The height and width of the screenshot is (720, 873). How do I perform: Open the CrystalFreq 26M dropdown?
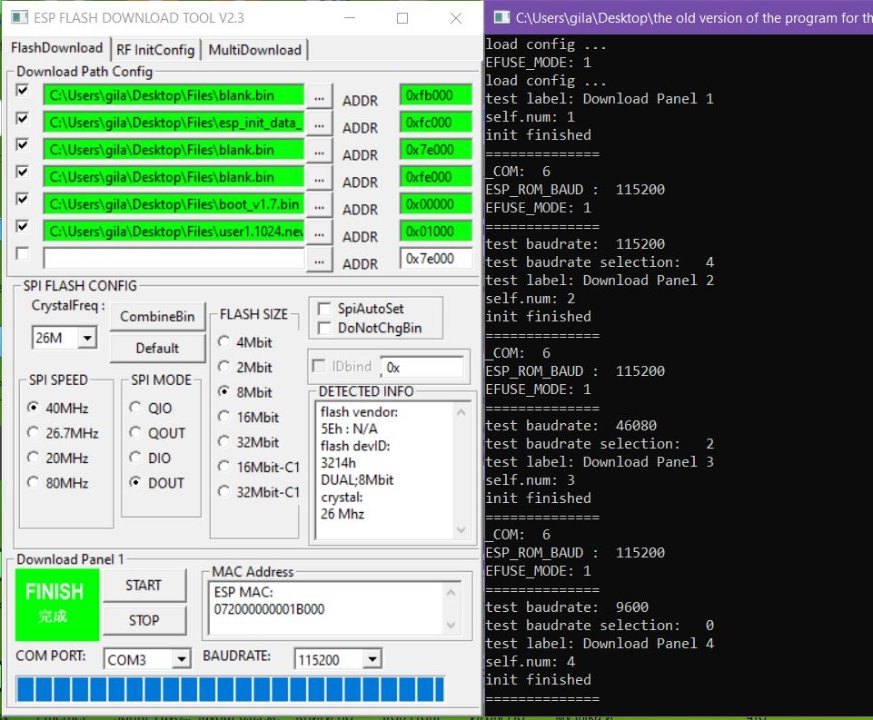click(x=87, y=338)
